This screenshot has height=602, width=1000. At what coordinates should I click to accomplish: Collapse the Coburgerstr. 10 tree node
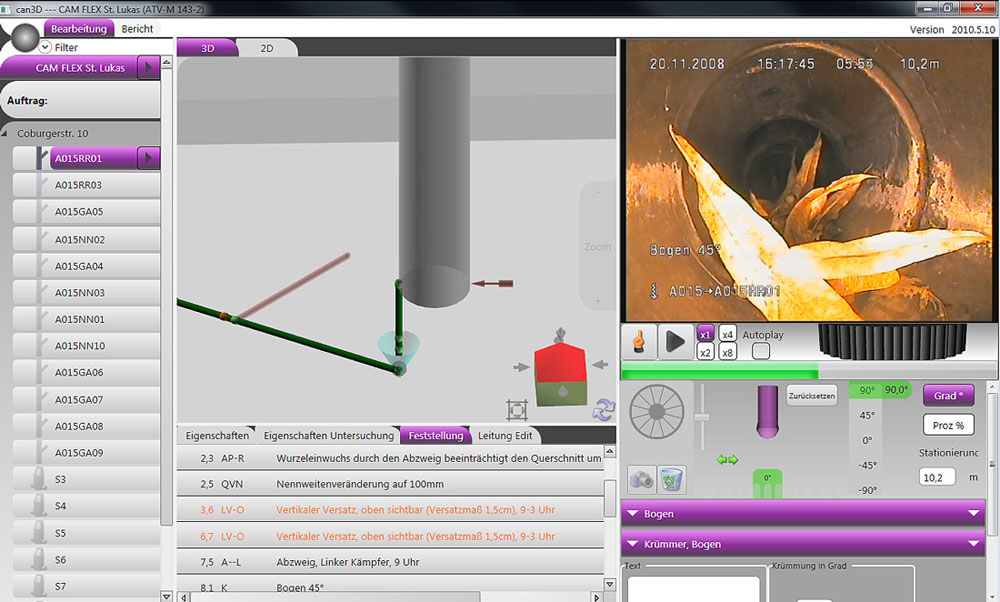tap(8, 133)
